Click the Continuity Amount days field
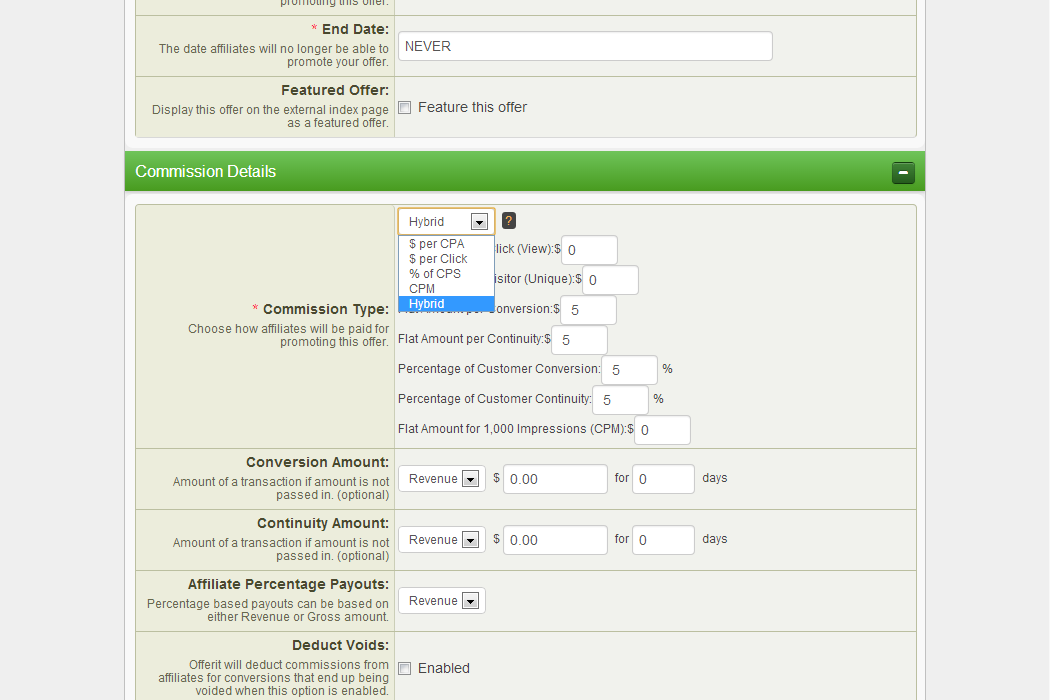Viewport: 1050px width, 700px height. coord(663,540)
